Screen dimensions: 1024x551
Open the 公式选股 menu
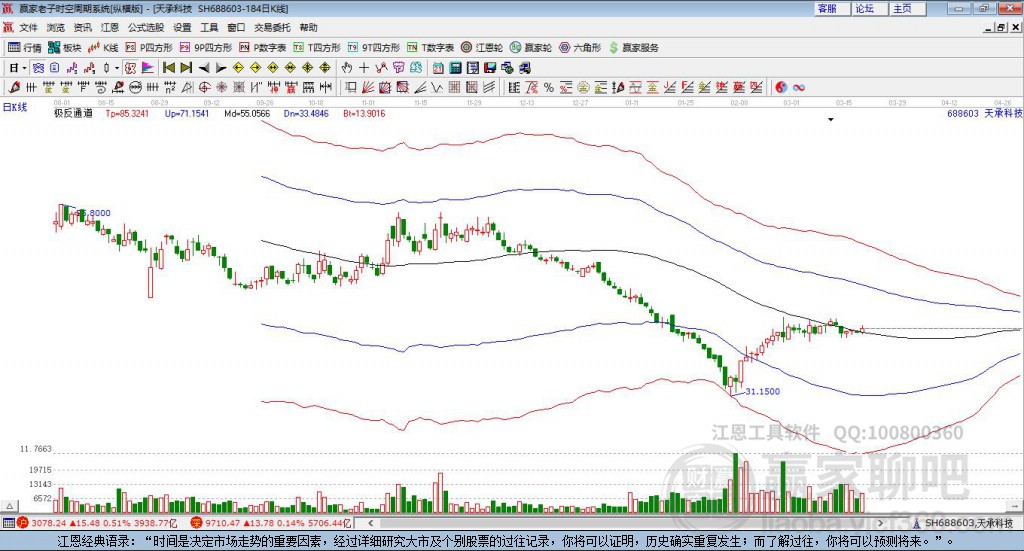[x=146, y=27]
